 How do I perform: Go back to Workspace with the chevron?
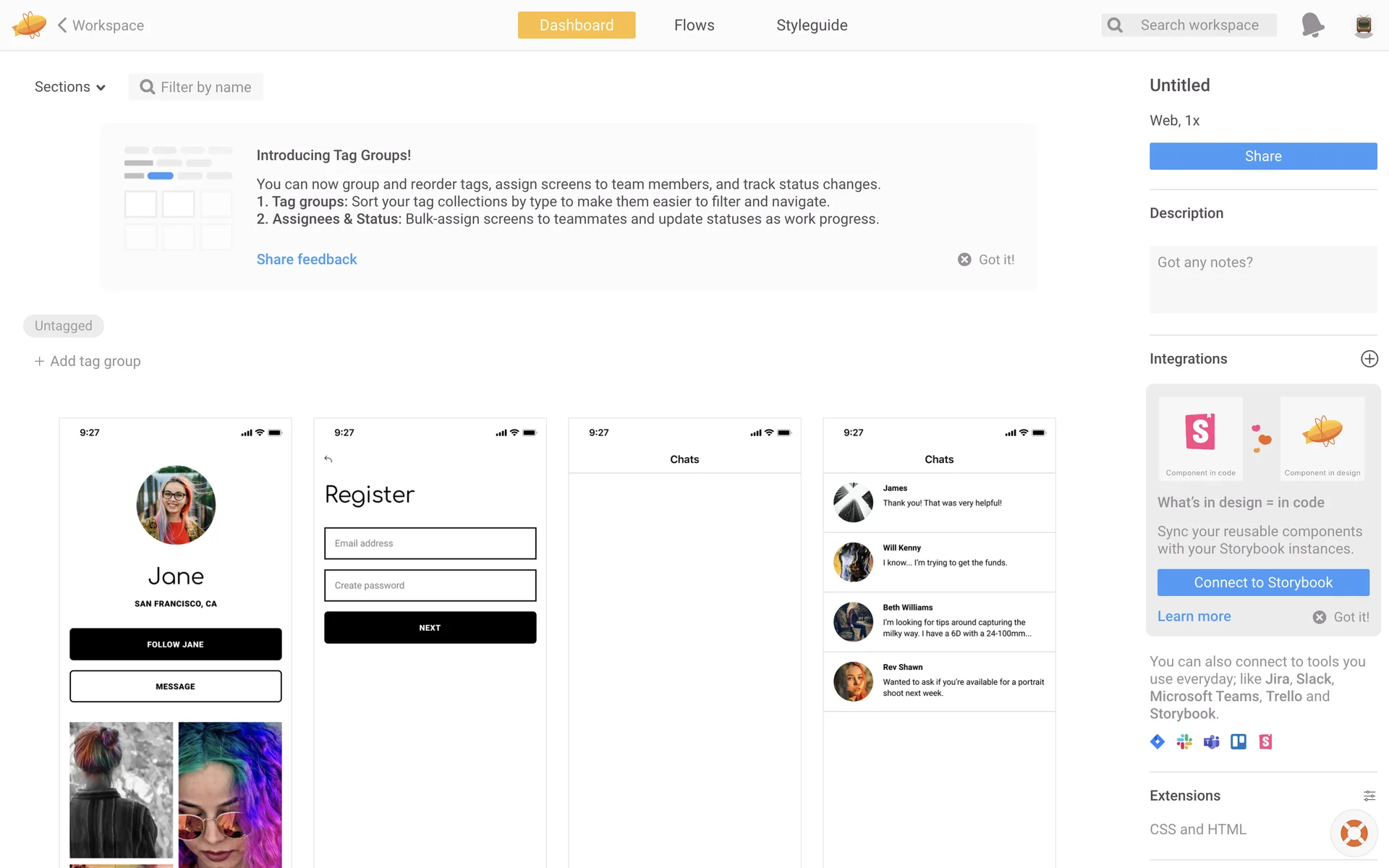[63, 25]
